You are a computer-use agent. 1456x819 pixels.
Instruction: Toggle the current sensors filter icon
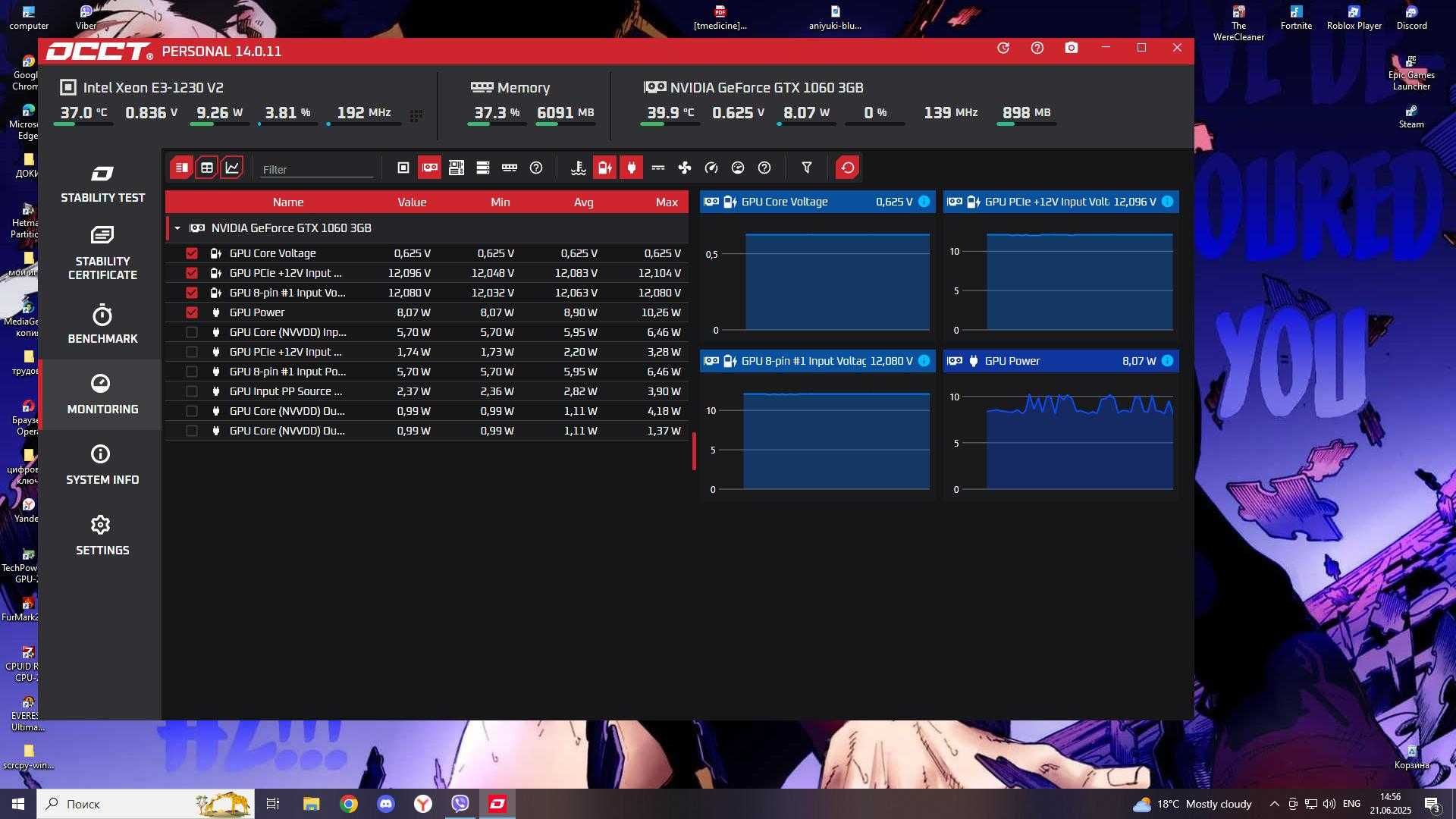click(x=658, y=168)
